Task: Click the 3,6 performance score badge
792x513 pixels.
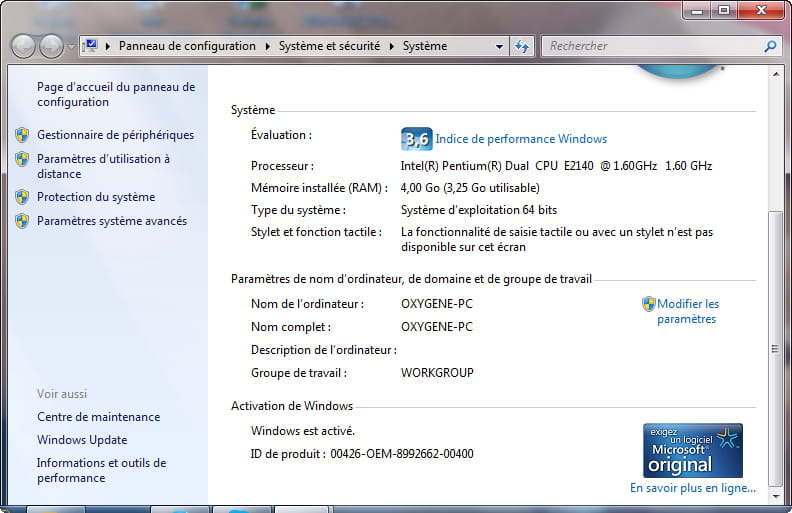Action: click(417, 139)
